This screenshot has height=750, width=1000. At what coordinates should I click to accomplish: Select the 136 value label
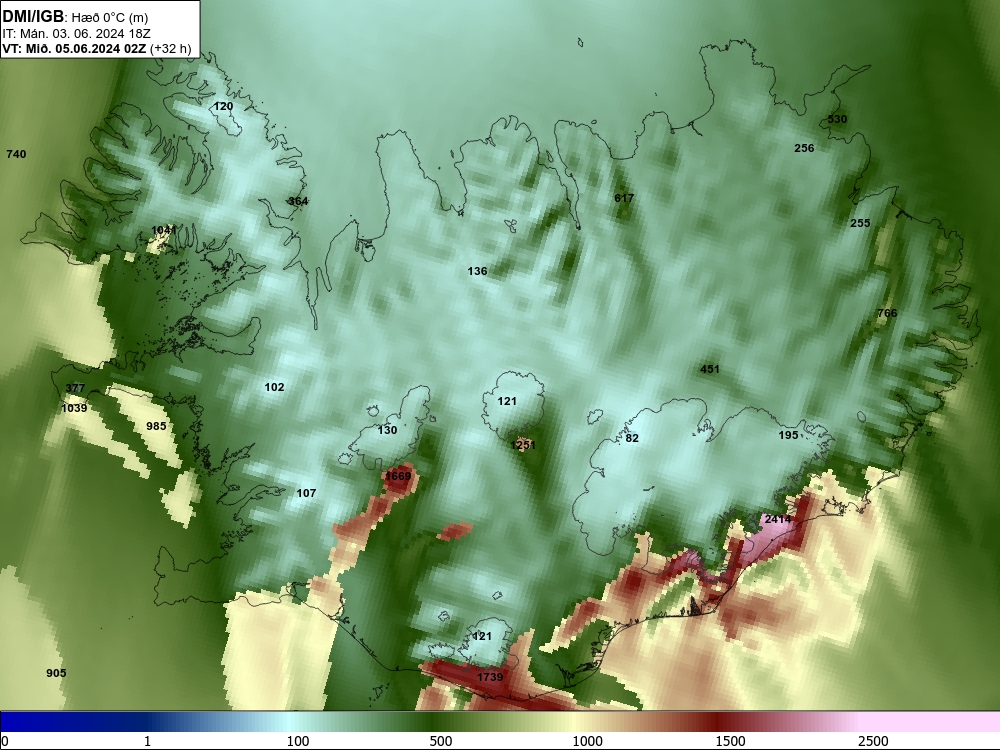(x=477, y=271)
